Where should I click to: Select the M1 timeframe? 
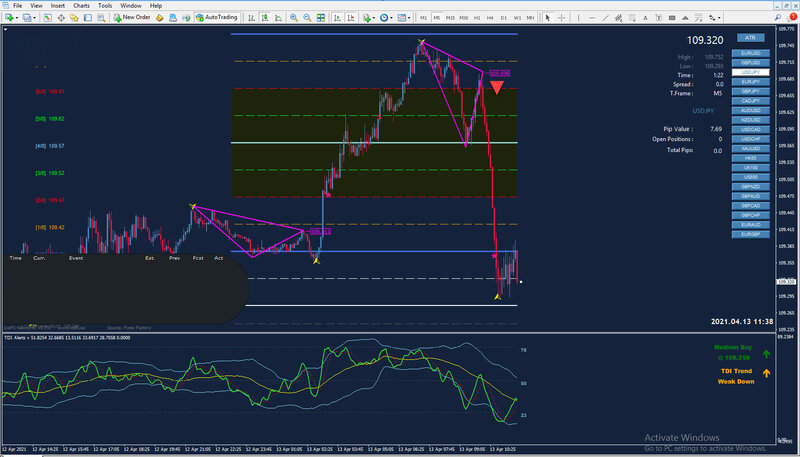(x=423, y=18)
